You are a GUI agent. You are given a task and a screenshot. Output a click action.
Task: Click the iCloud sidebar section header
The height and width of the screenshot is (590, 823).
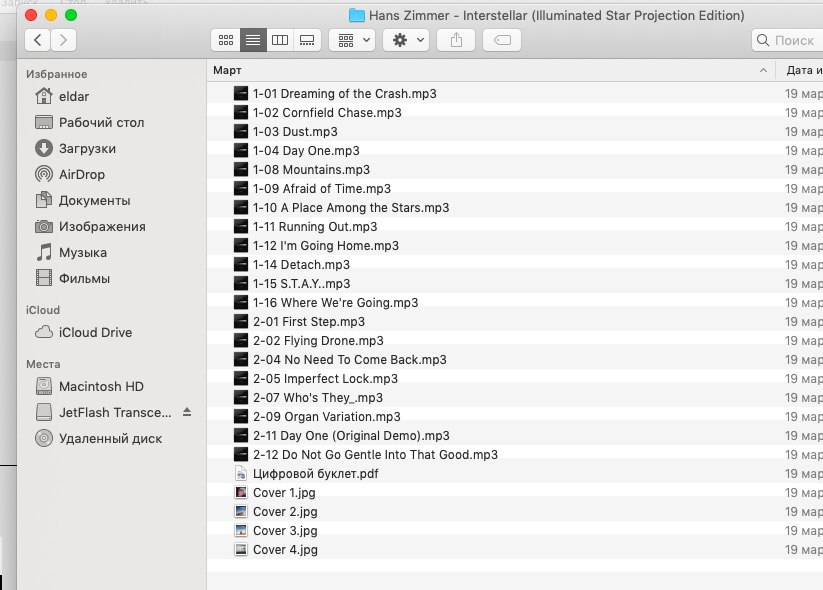(x=43, y=310)
